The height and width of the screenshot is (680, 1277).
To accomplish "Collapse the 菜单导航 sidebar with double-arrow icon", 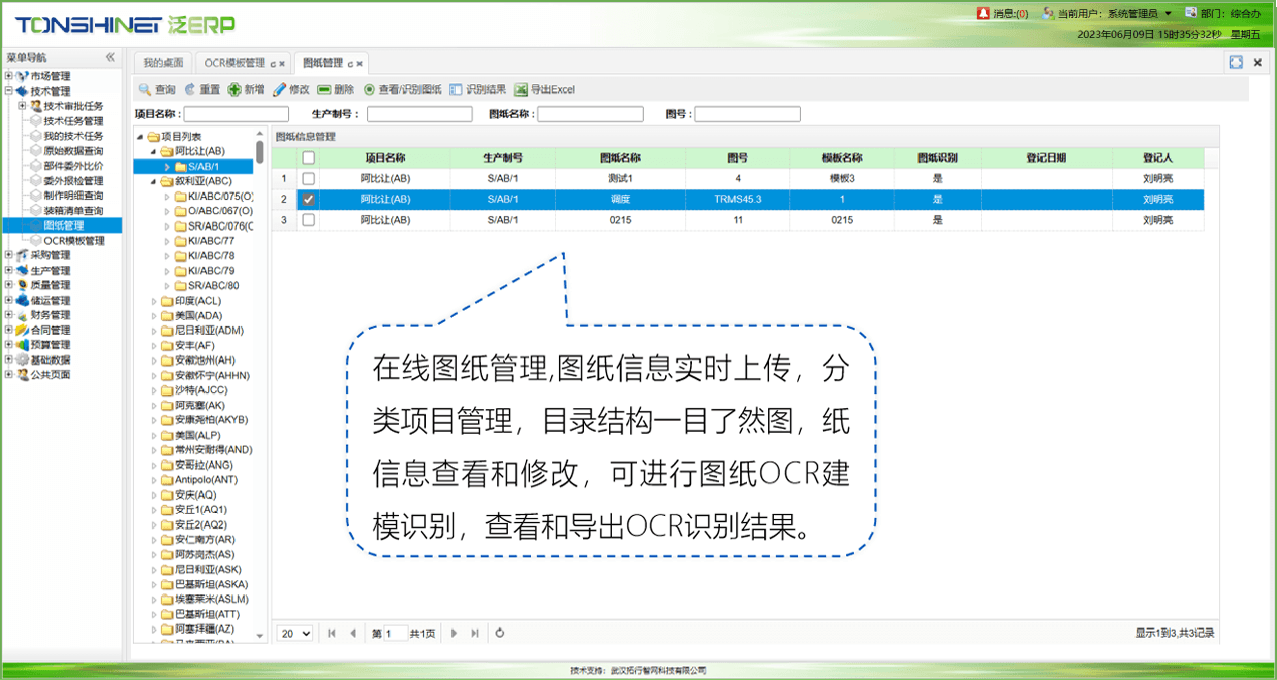I will 110,57.
